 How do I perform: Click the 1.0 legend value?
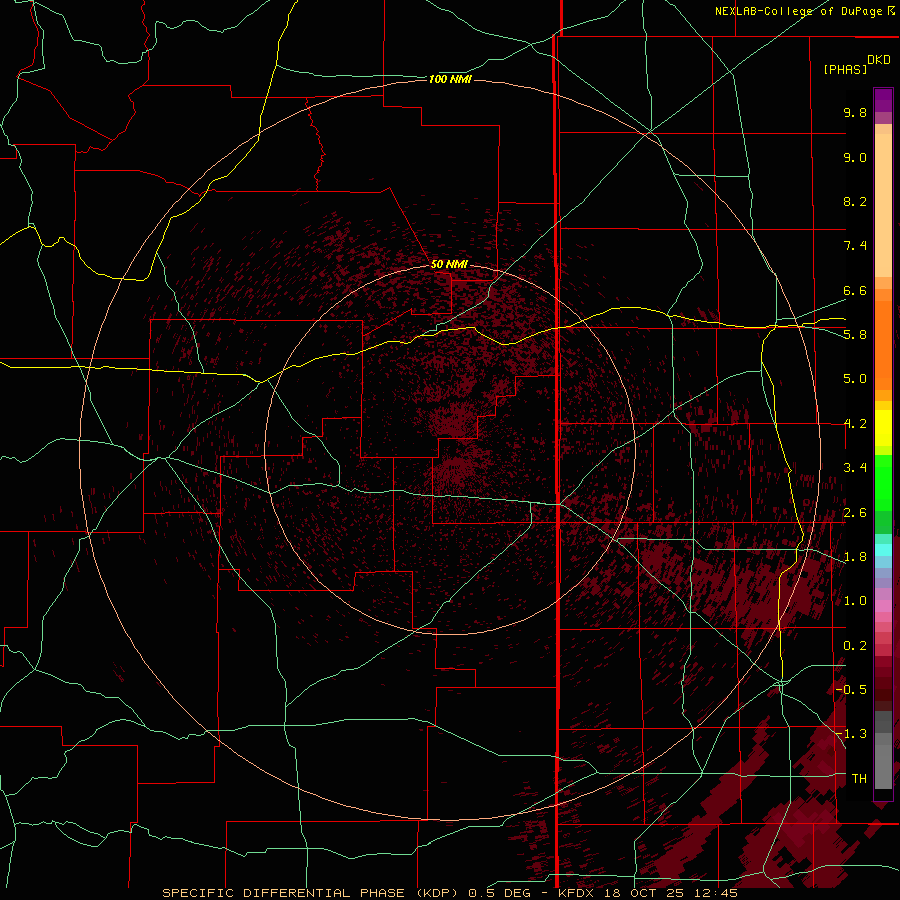pos(855,601)
